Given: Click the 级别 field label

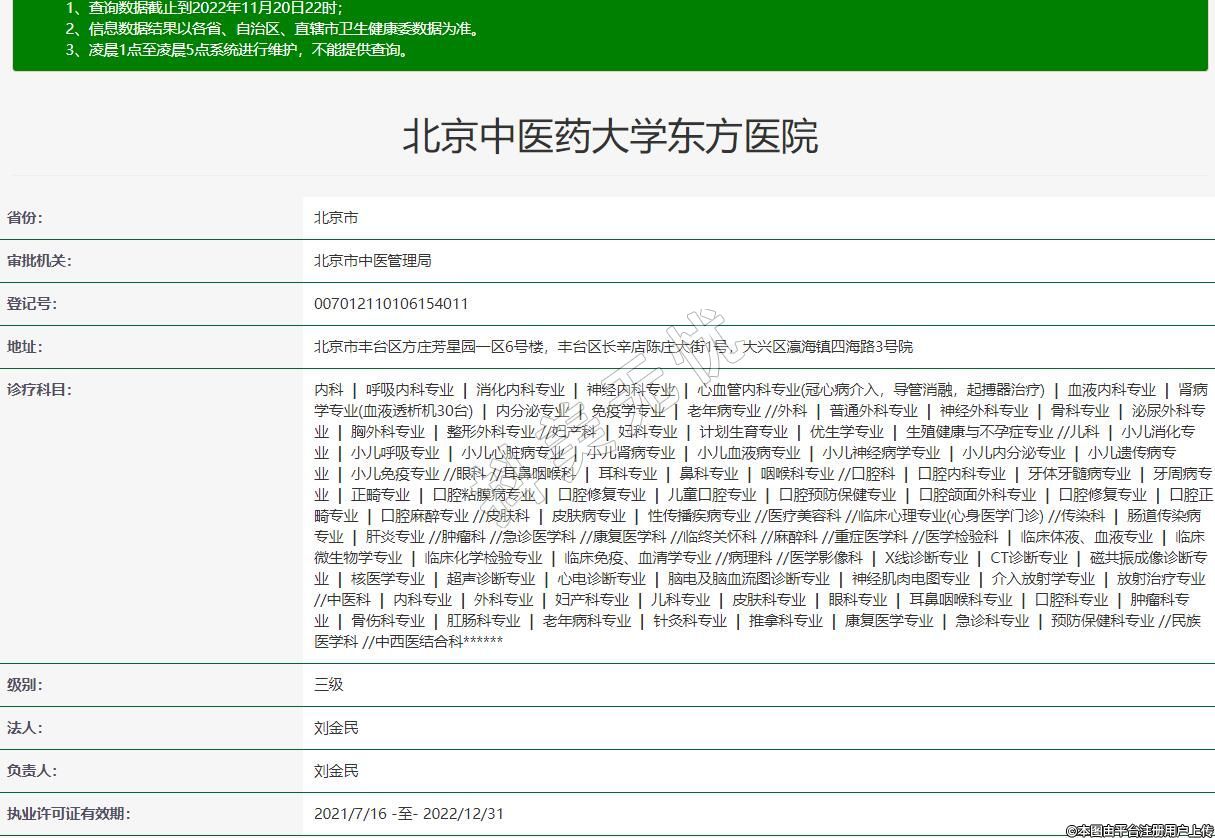Looking at the screenshot, I should (25, 685).
